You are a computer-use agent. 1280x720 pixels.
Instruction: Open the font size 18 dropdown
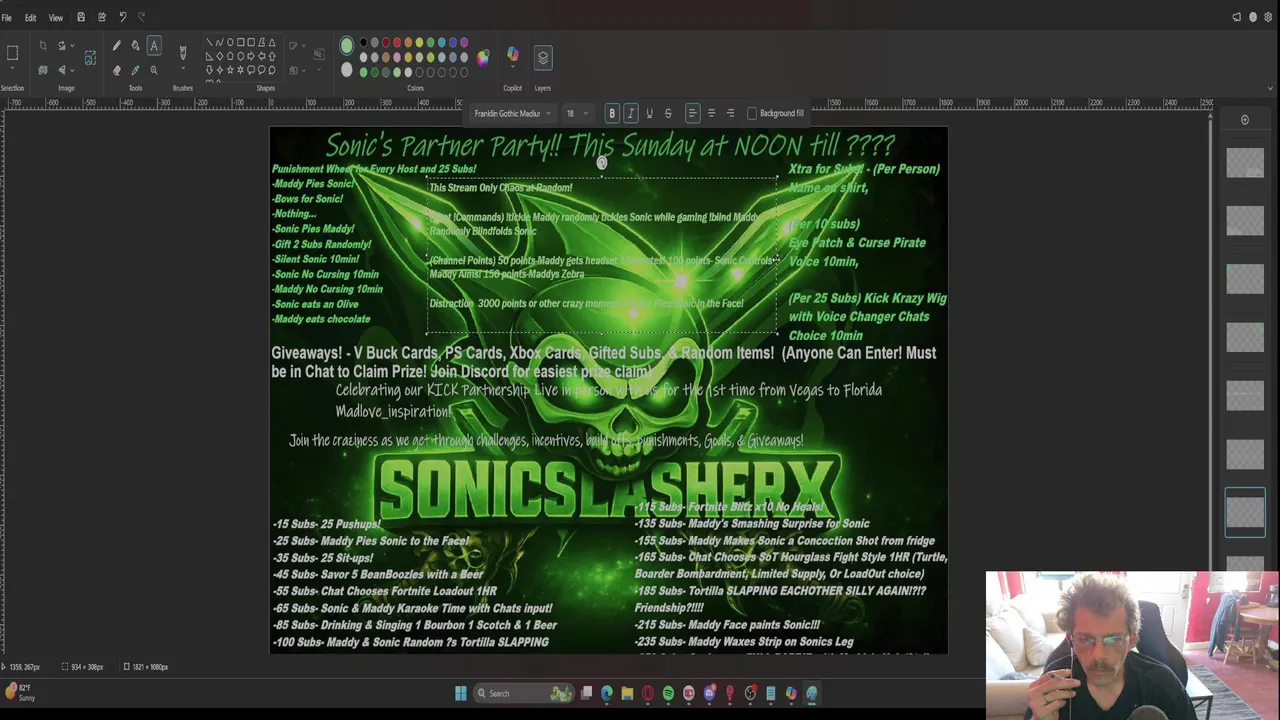[576, 113]
